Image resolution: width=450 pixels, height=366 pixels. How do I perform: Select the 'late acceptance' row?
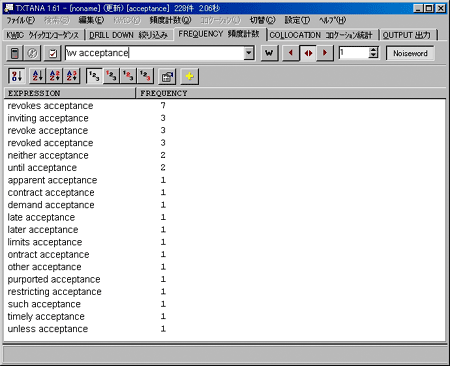pos(224,217)
